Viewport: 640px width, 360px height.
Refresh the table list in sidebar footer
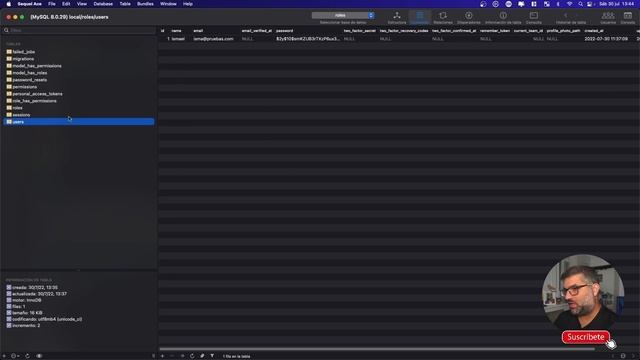(27, 356)
